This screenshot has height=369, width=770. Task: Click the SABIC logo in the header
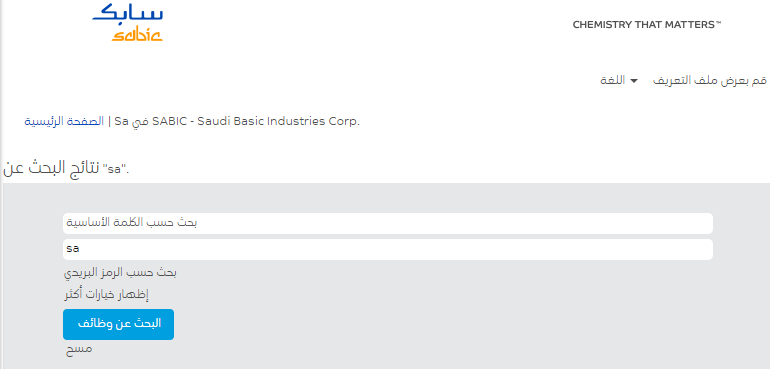[x=128, y=24]
